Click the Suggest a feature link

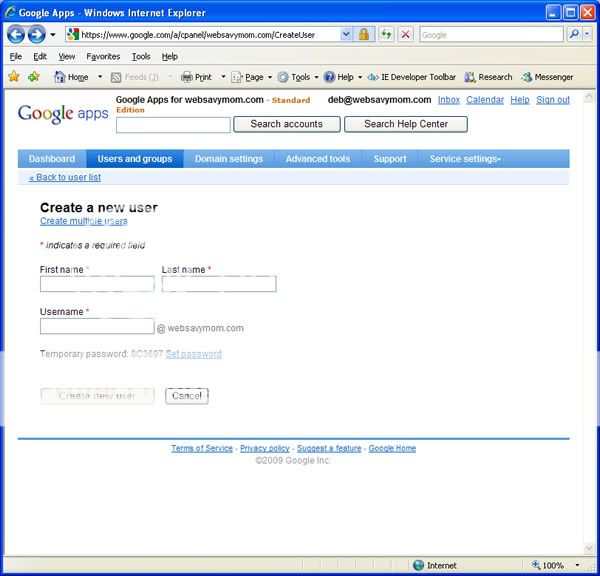coord(329,449)
